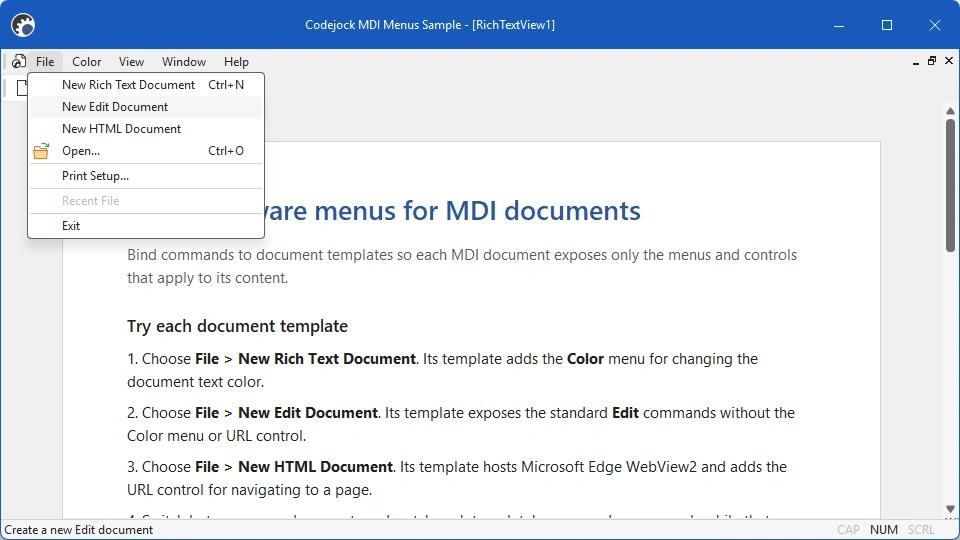Click the scrollbar down arrow
Image resolution: width=960 pixels, height=540 pixels.
point(950,509)
